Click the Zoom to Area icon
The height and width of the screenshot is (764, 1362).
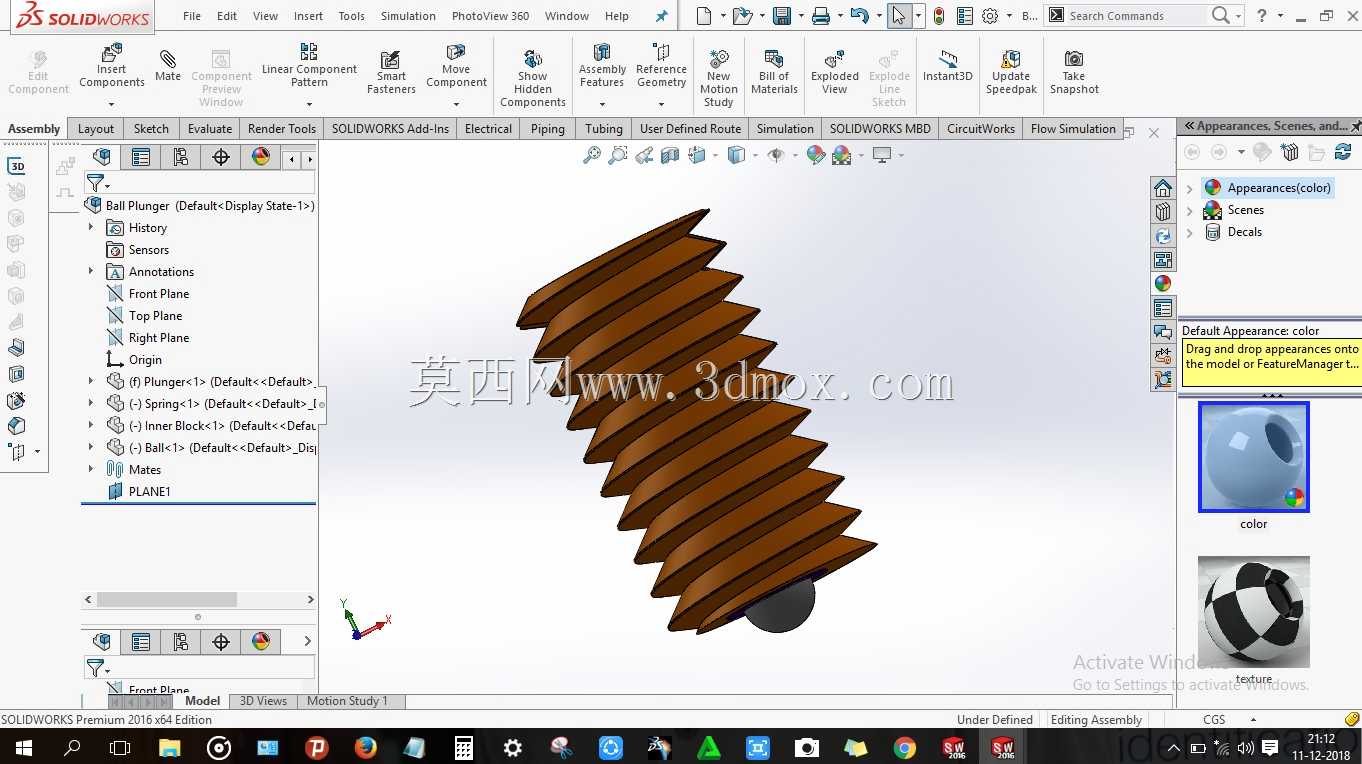click(618, 155)
